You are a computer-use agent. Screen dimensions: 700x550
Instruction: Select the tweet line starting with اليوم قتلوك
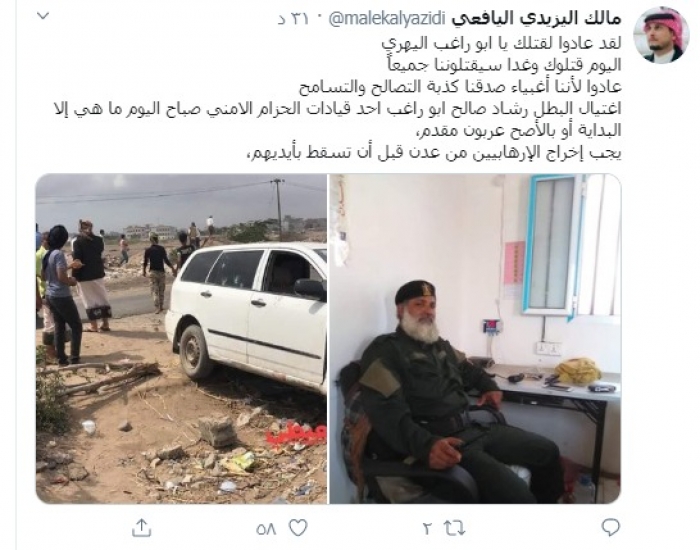pyautogui.click(x=504, y=65)
